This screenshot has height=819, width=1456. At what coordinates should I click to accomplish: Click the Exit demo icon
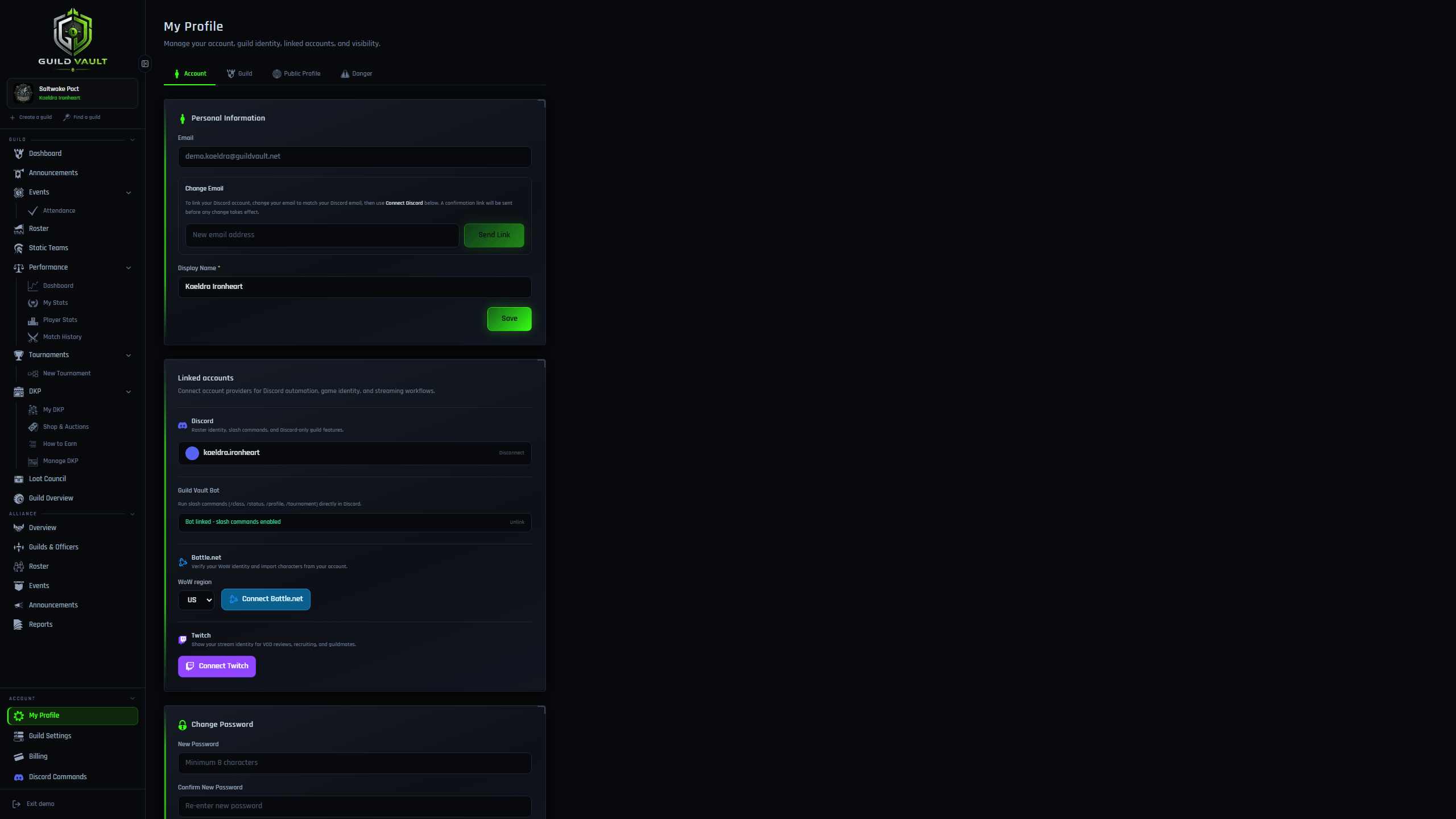[16, 804]
